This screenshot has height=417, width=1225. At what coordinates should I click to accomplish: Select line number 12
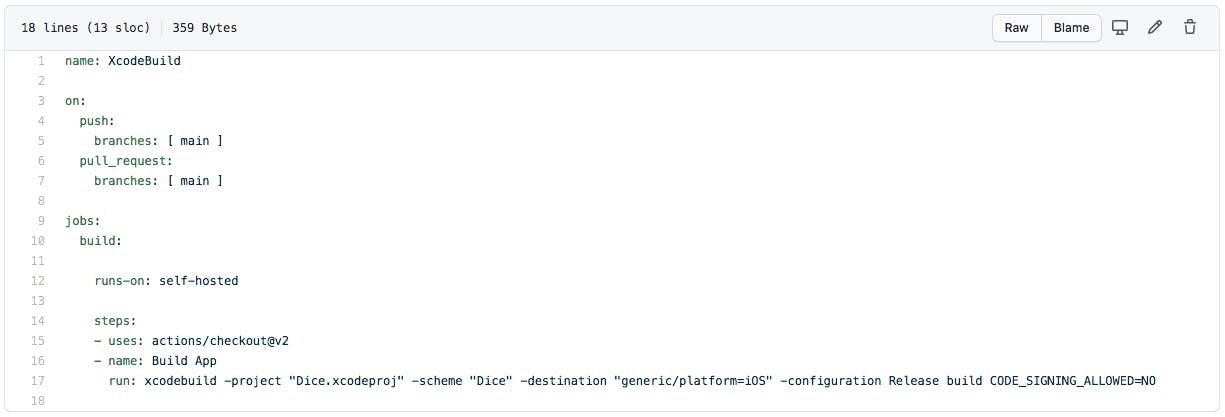[38, 281]
